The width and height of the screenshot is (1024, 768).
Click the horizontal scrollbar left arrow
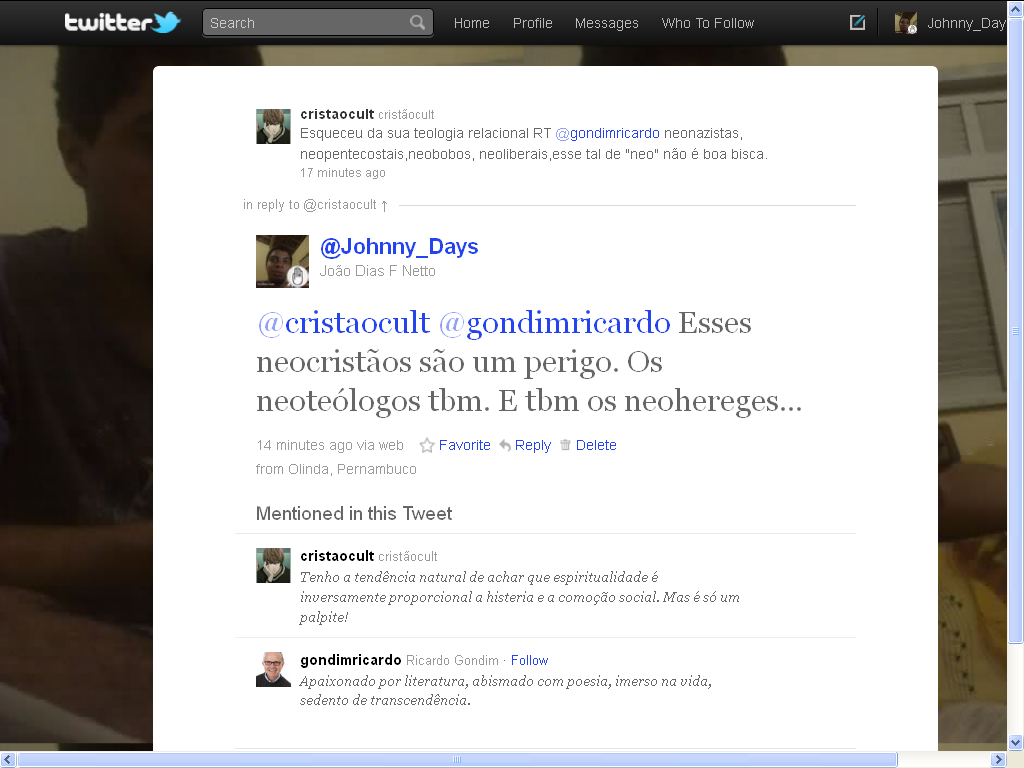pos(8,760)
